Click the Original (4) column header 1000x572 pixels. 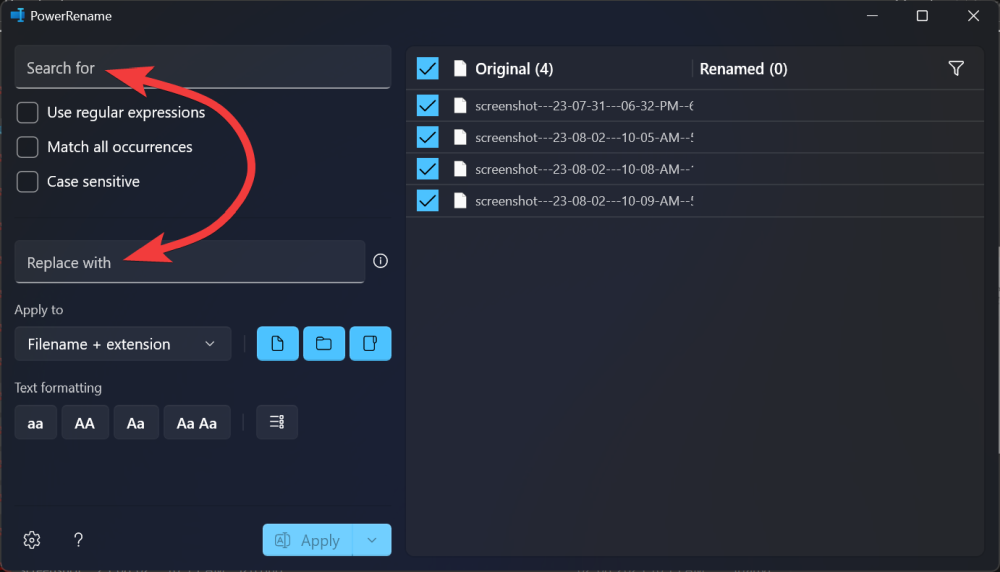(x=514, y=69)
